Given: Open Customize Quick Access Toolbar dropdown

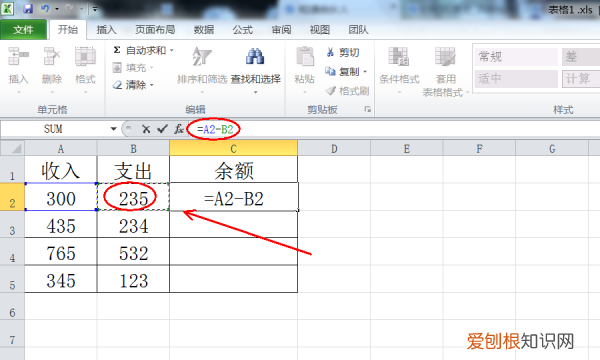Looking at the screenshot, I should click(x=95, y=9).
